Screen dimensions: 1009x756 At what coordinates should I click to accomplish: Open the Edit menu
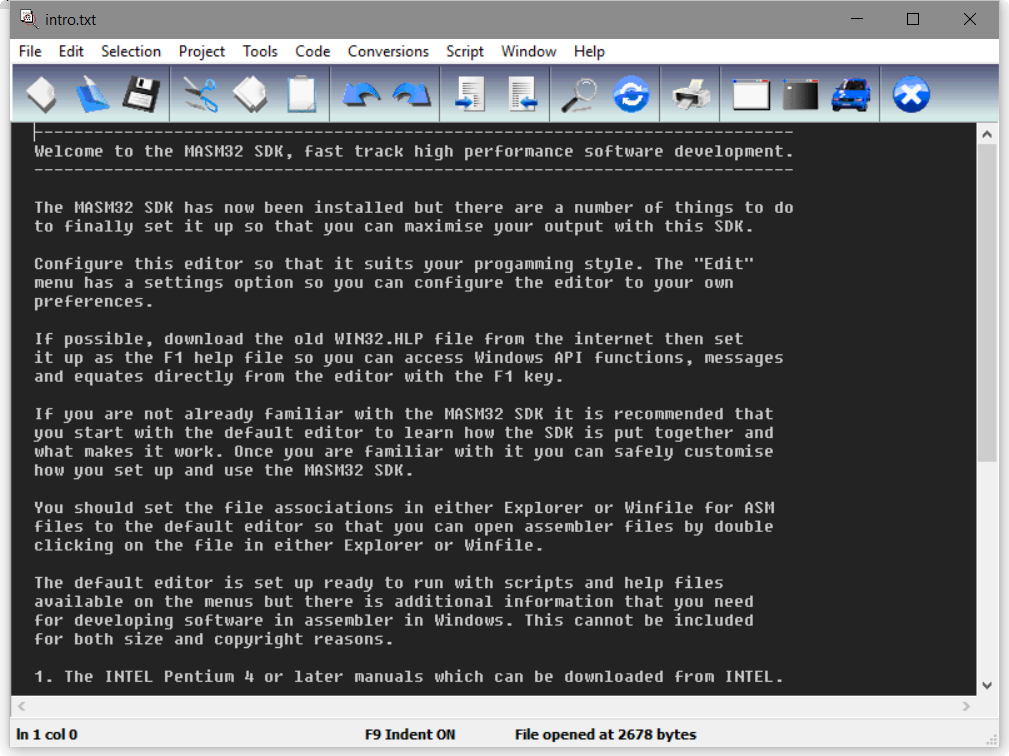point(71,51)
